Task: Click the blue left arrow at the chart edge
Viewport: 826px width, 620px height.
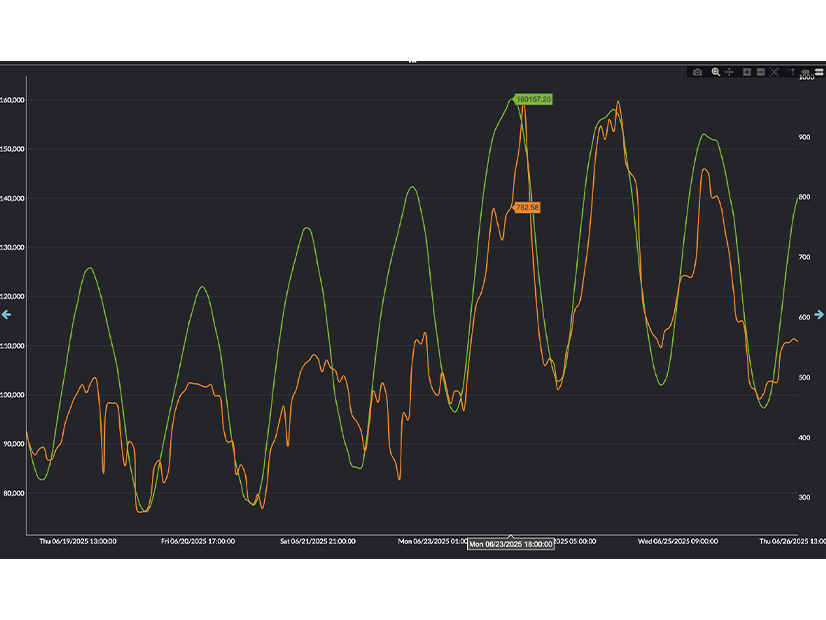Action: (x=6, y=315)
